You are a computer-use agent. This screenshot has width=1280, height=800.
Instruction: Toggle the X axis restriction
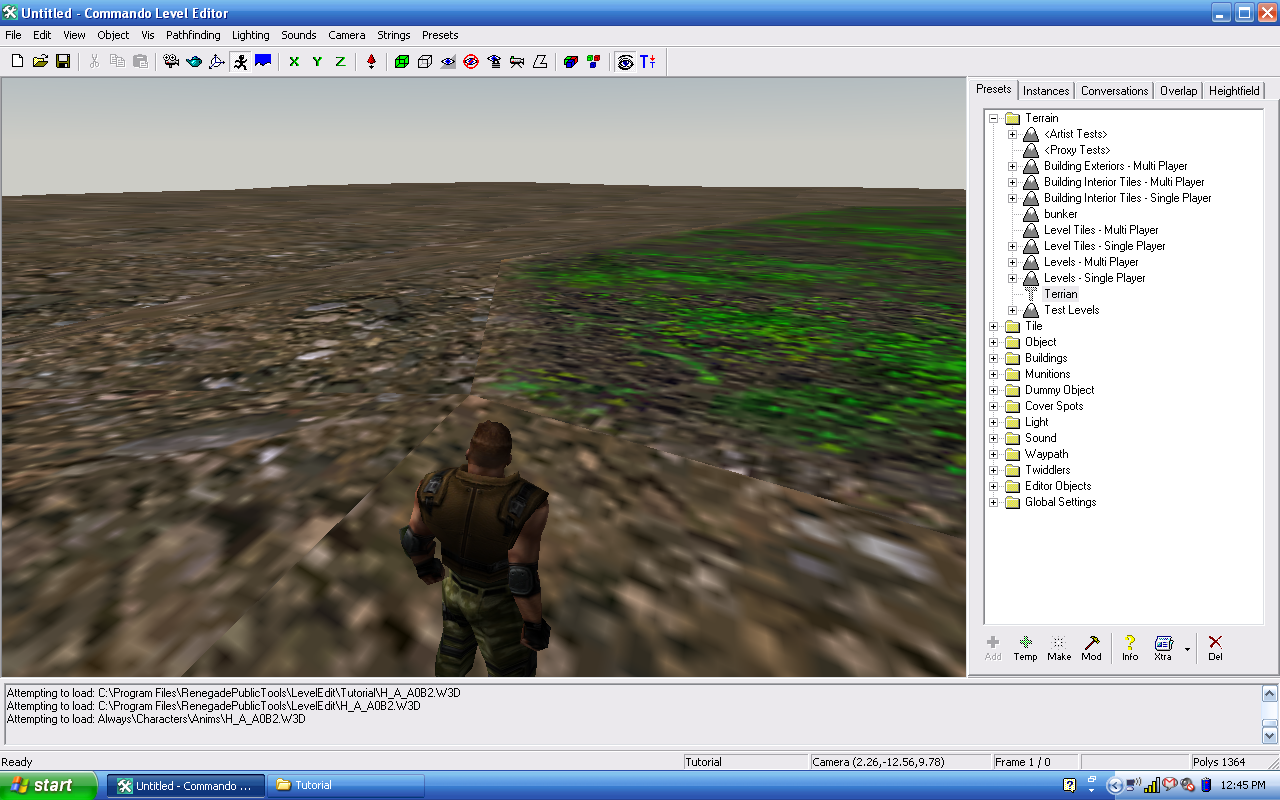click(294, 62)
